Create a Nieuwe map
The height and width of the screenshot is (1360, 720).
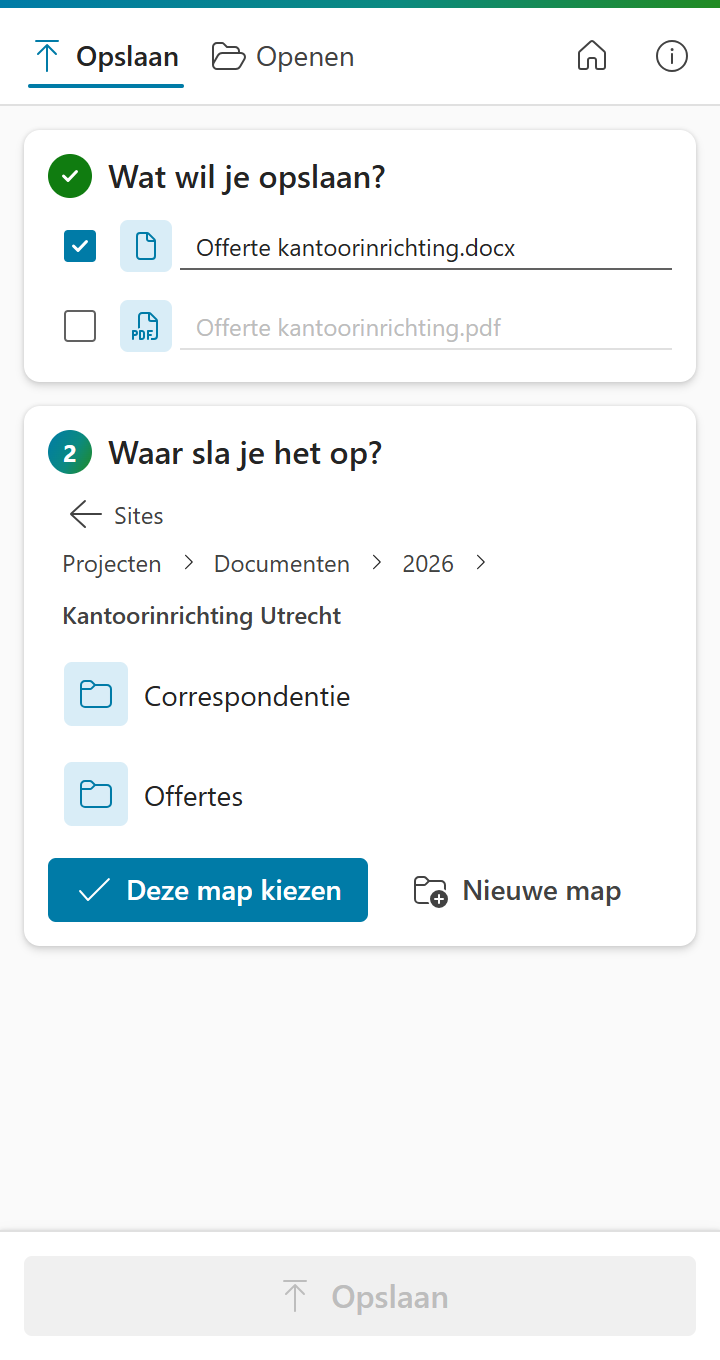(517, 890)
